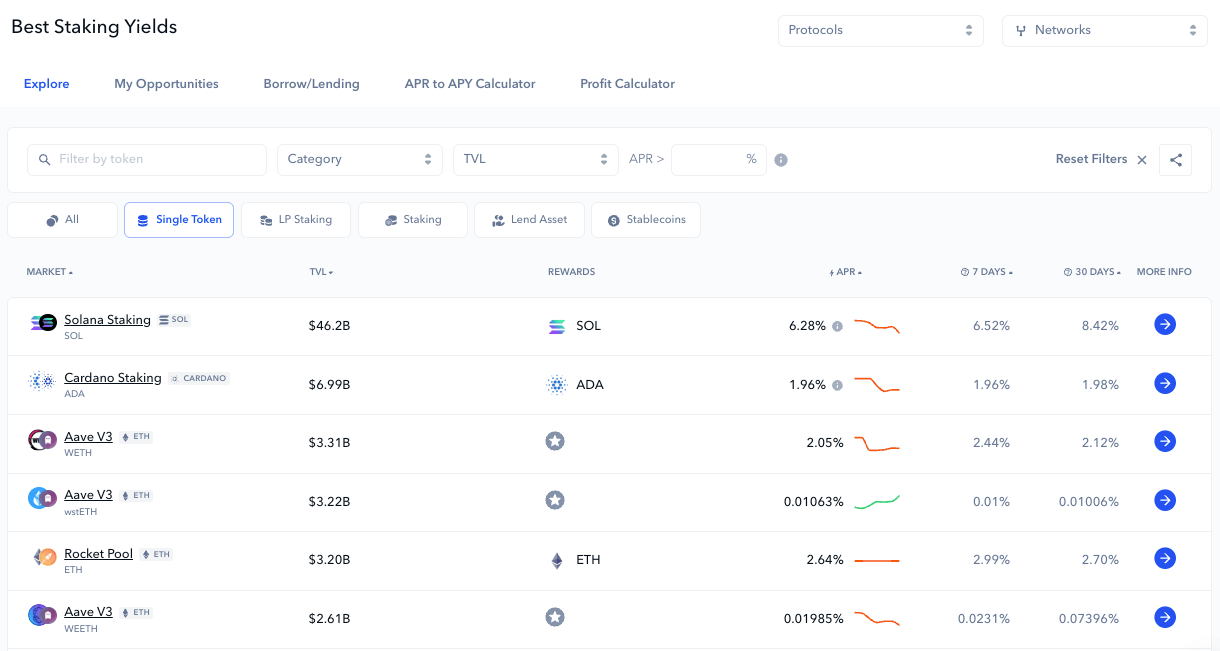Switch to the Explore tab
This screenshot has width=1220, height=651.
tap(47, 84)
